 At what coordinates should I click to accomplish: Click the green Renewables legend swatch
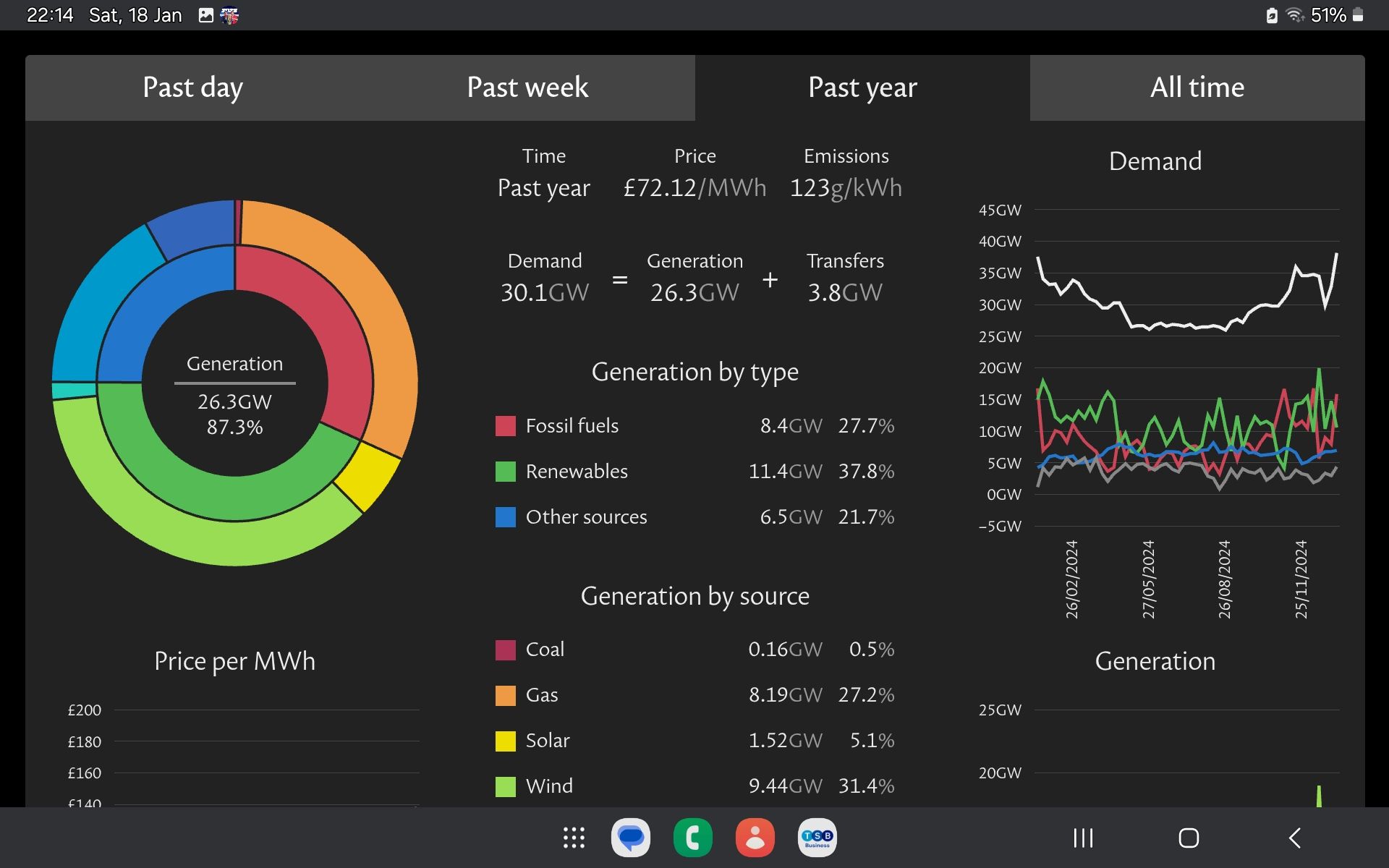pos(505,472)
